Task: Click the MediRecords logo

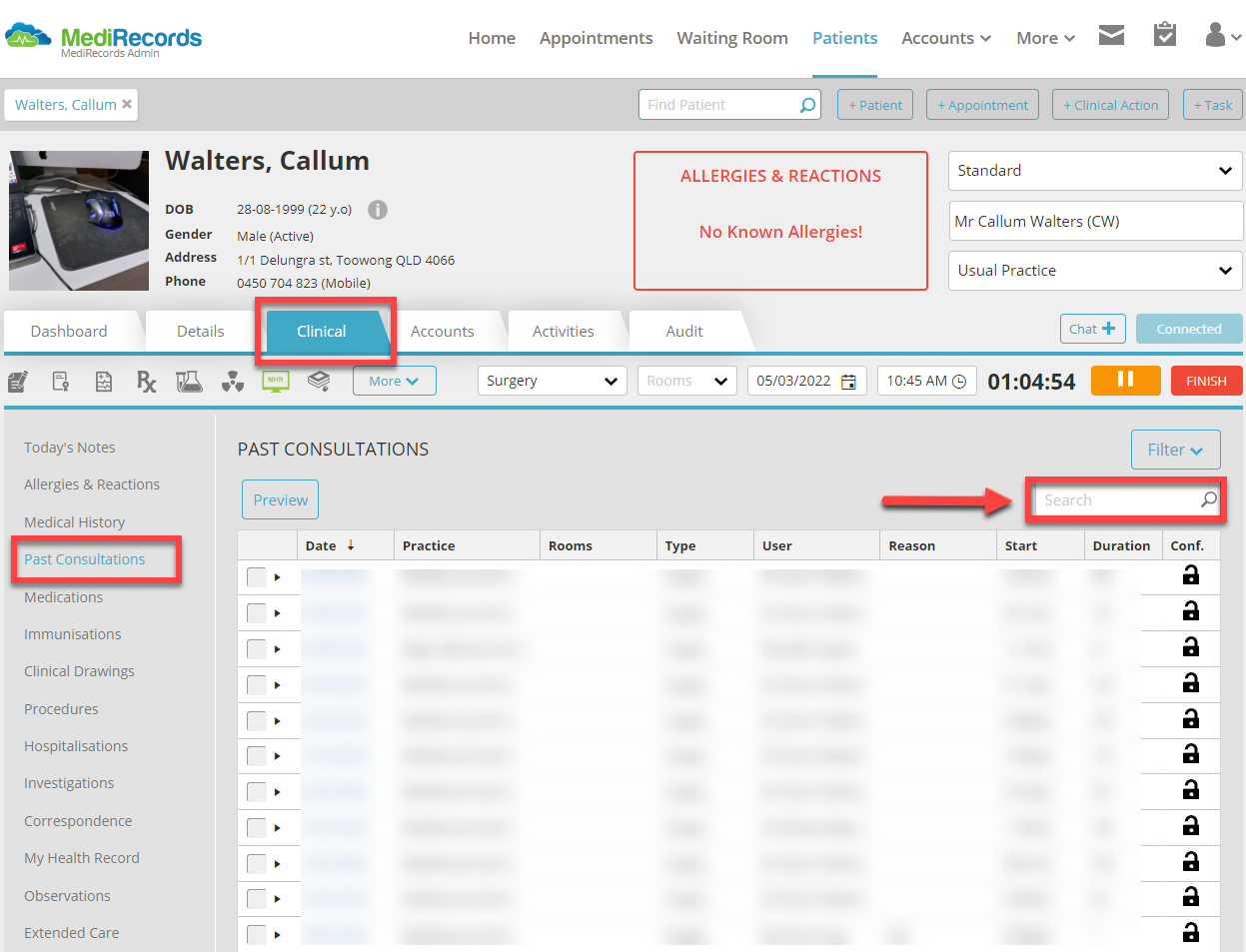Action: [104, 39]
